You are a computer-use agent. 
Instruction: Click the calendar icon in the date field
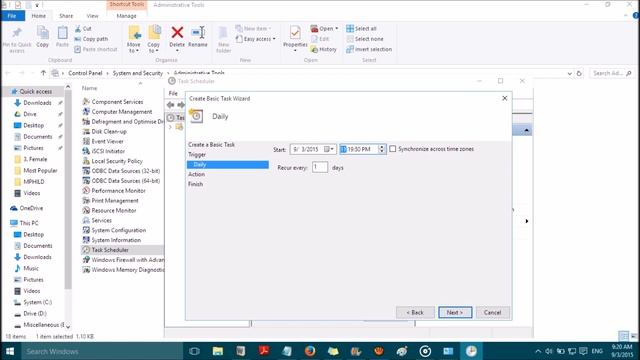pos(327,149)
